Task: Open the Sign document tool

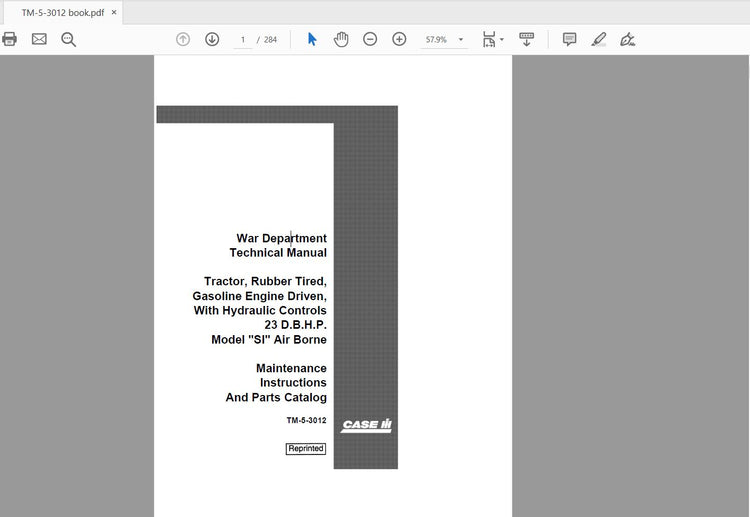Action: click(627, 39)
